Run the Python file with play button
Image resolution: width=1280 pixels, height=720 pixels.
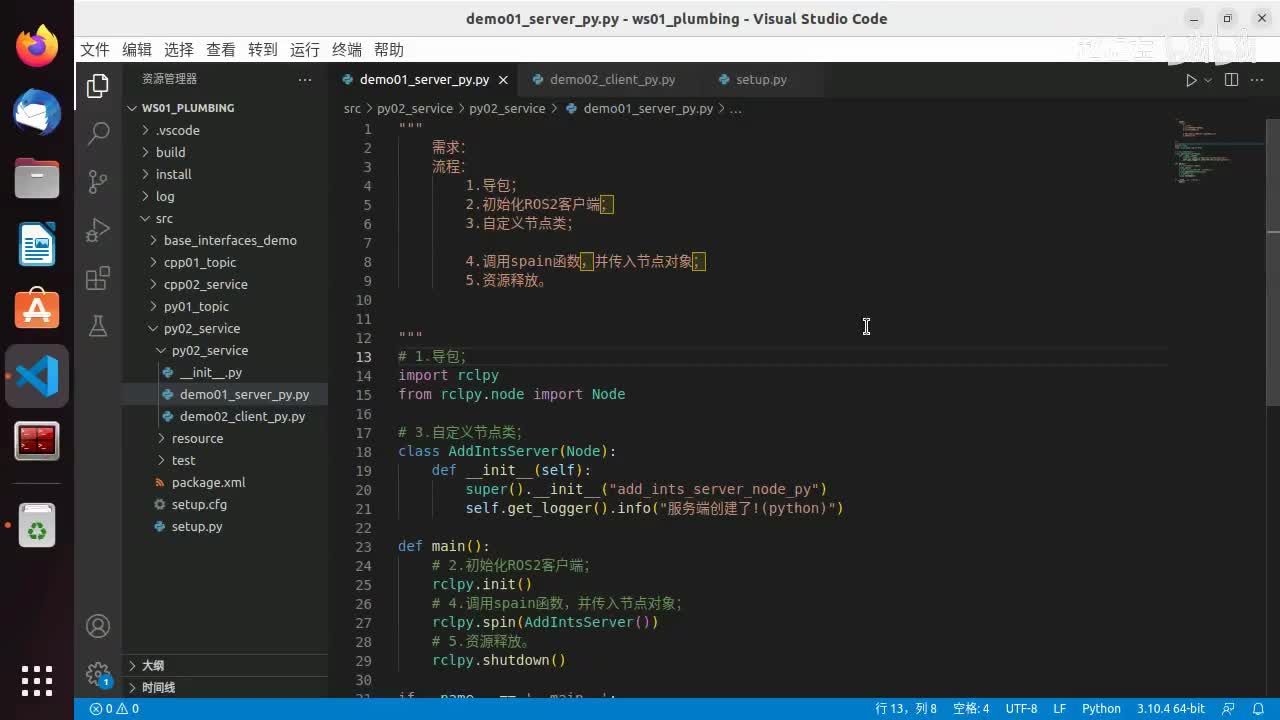tap(1190, 80)
